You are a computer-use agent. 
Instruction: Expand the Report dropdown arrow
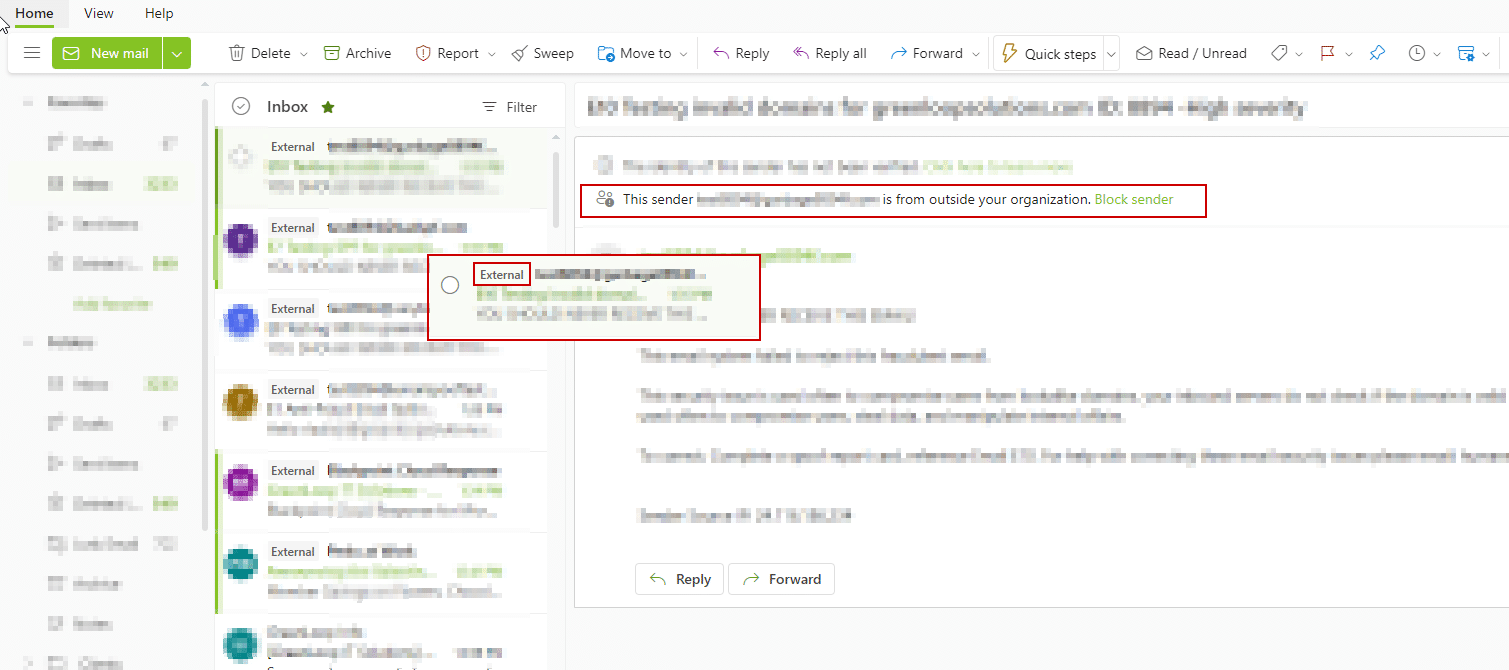tap(491, 54)
